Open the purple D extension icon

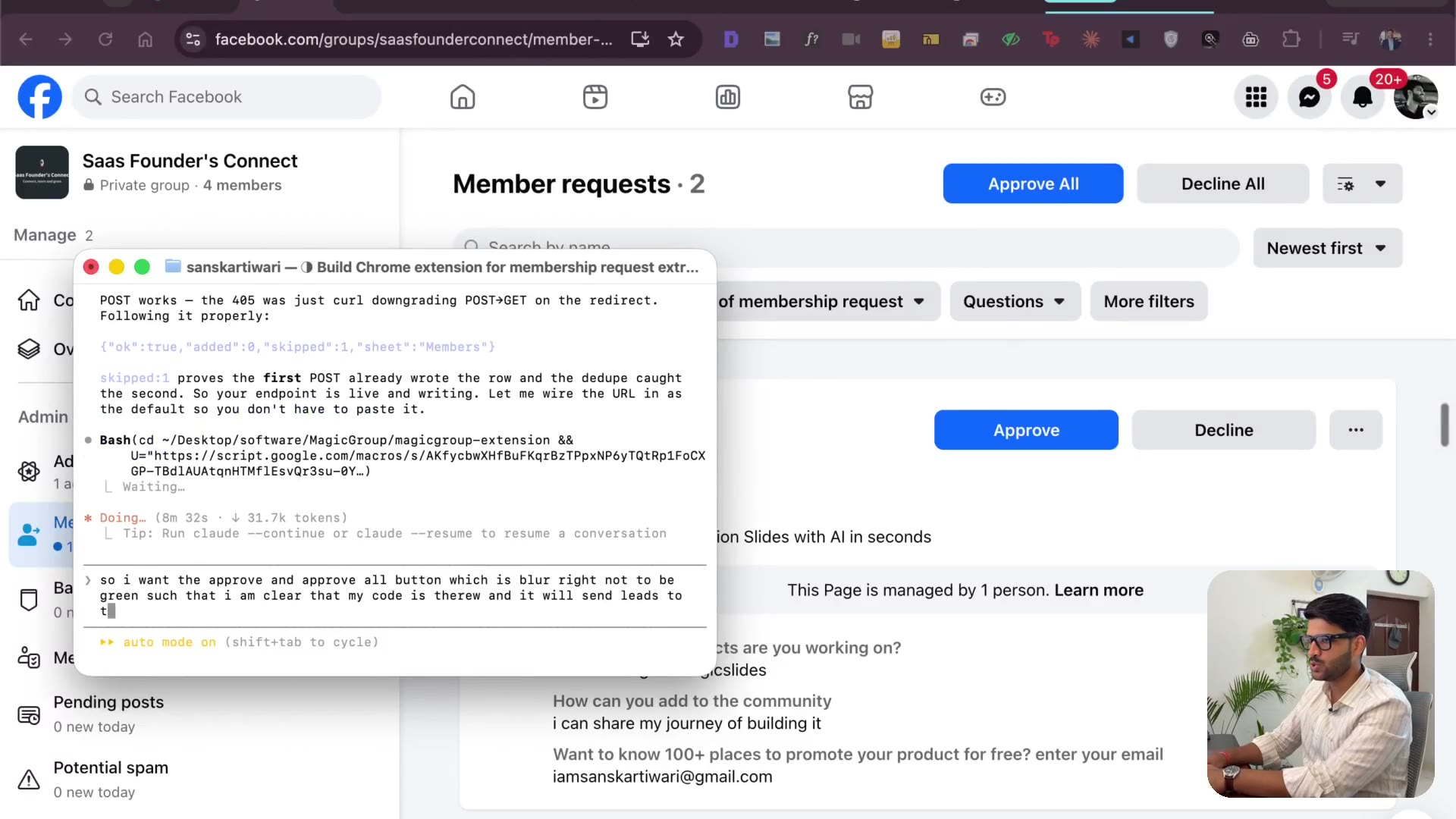(x=731, y=39)
